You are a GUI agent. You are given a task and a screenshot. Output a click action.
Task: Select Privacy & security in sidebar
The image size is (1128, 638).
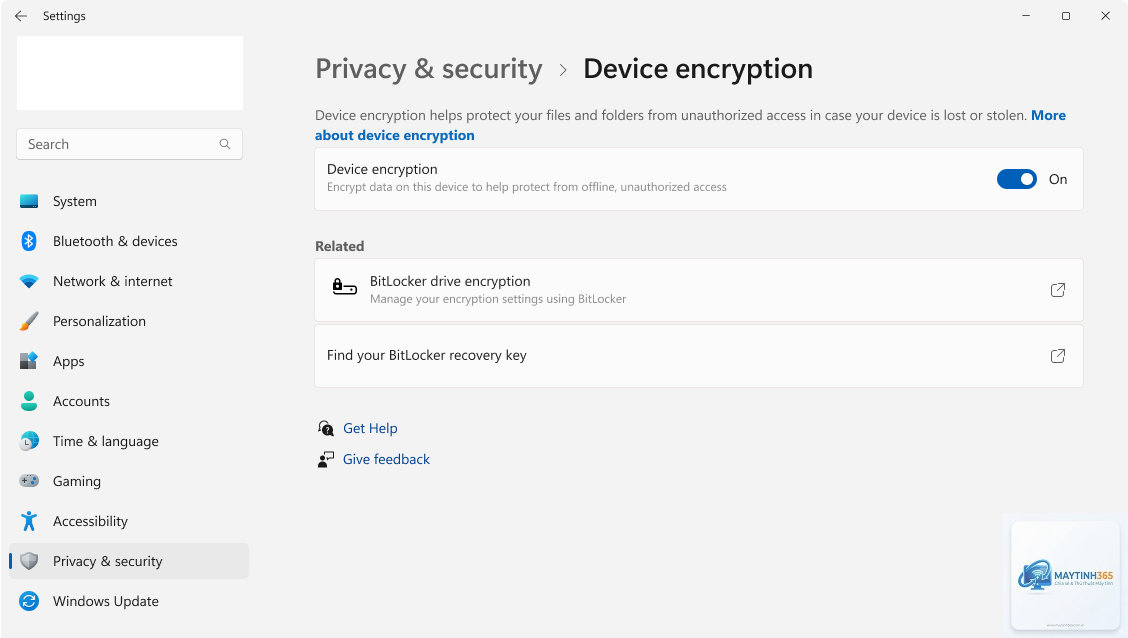[129, 561]
